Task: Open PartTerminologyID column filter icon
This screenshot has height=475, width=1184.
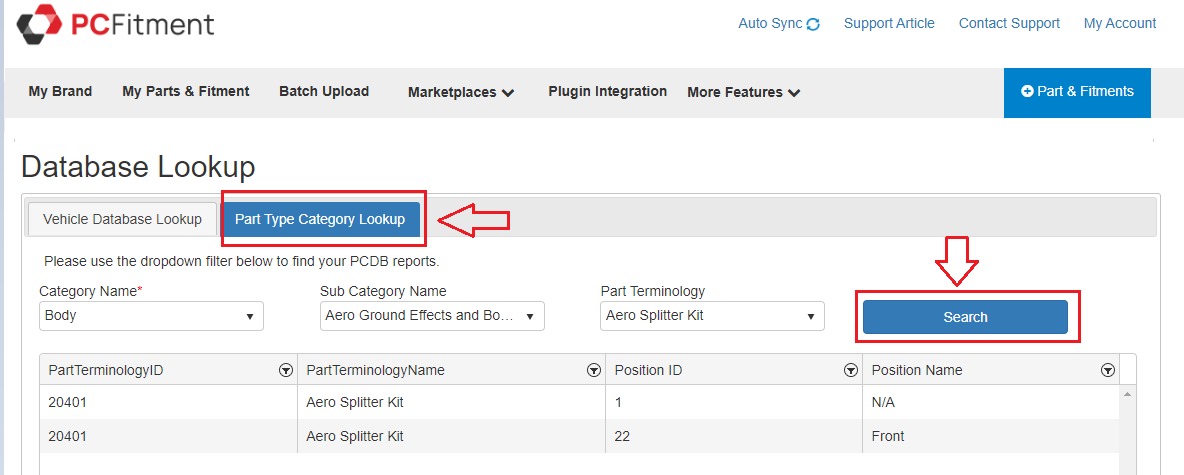Action: [286, 370]
